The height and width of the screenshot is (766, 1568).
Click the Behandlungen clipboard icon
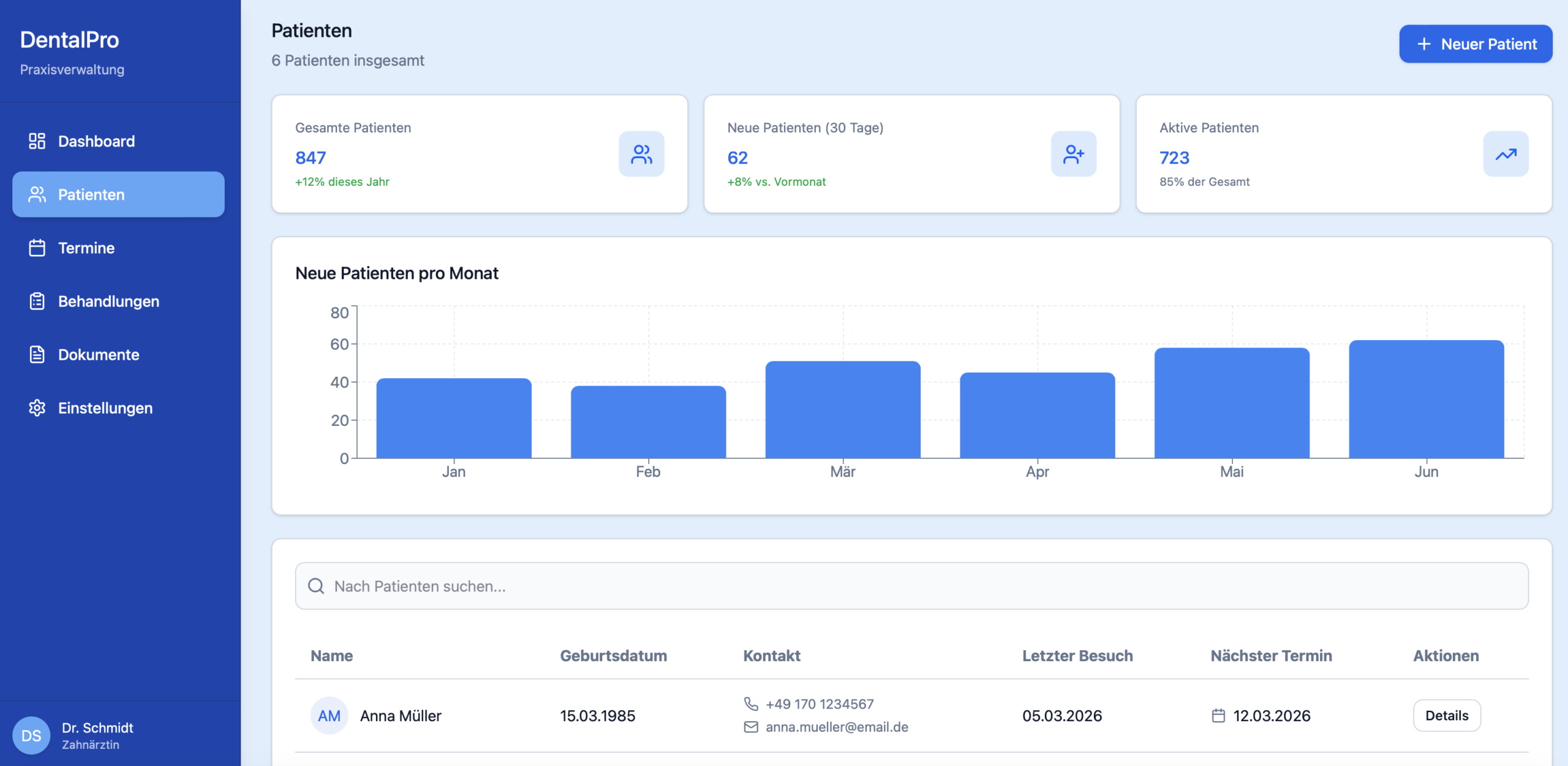pyautogui.click(x=37, y=301)
